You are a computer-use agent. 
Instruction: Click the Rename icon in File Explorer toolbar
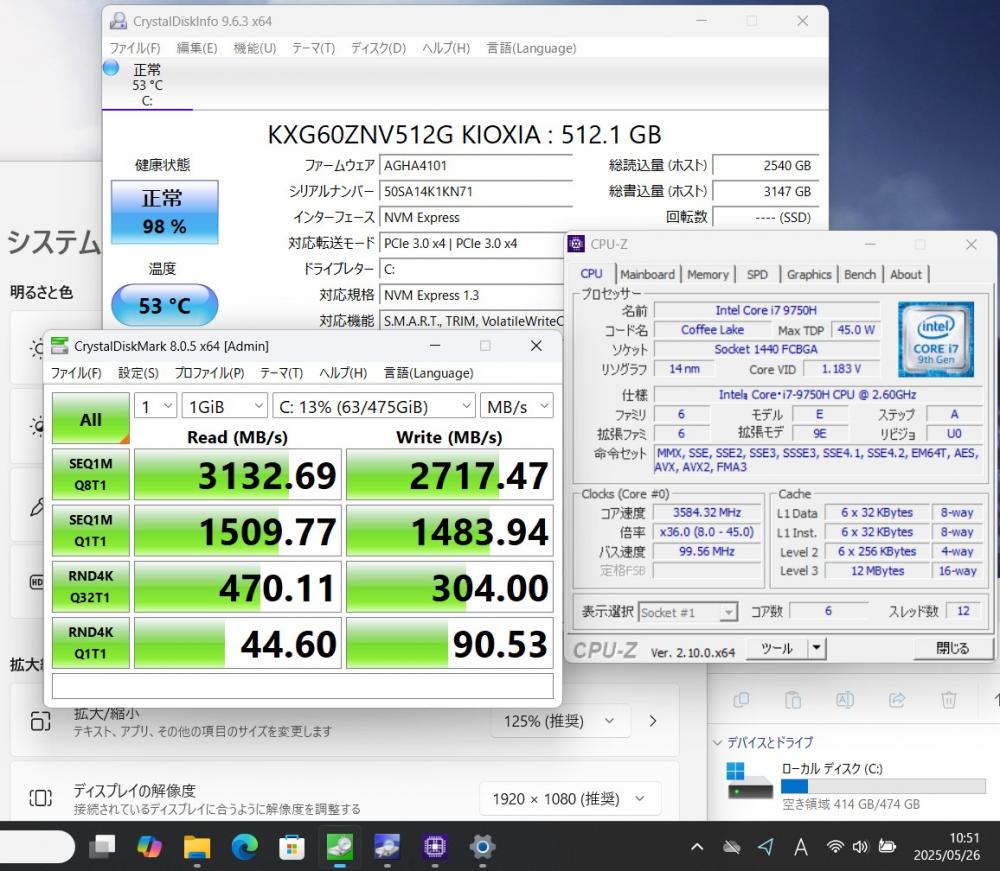[x=845, y=700]
